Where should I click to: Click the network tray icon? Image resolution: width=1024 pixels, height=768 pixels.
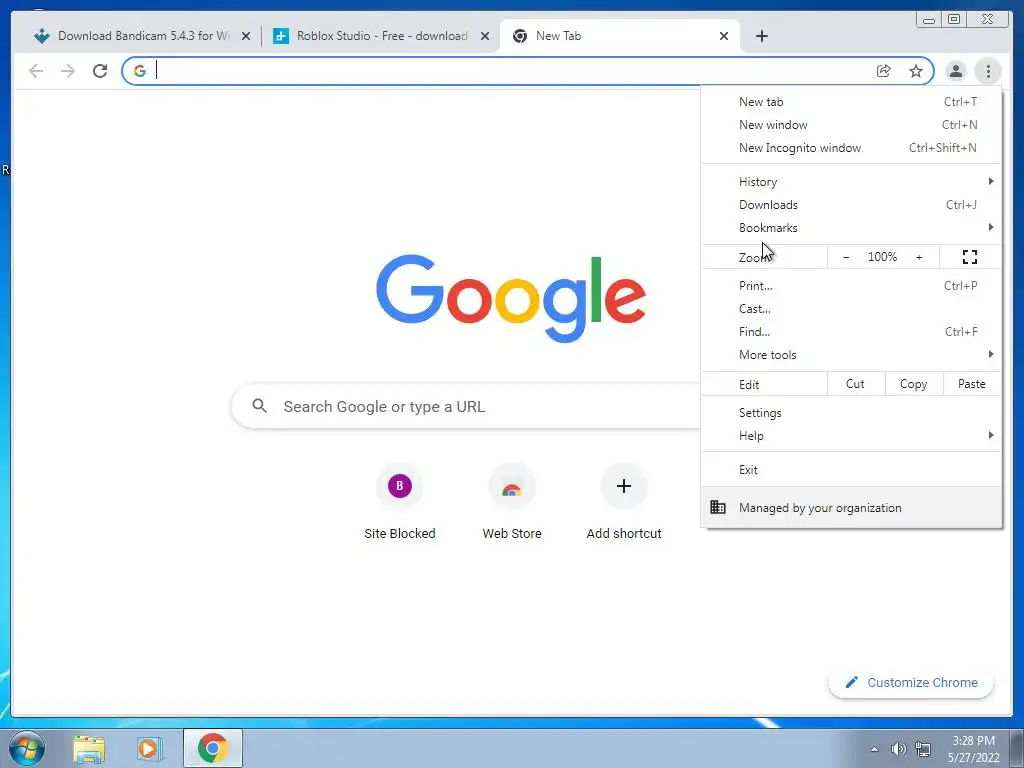923,748
